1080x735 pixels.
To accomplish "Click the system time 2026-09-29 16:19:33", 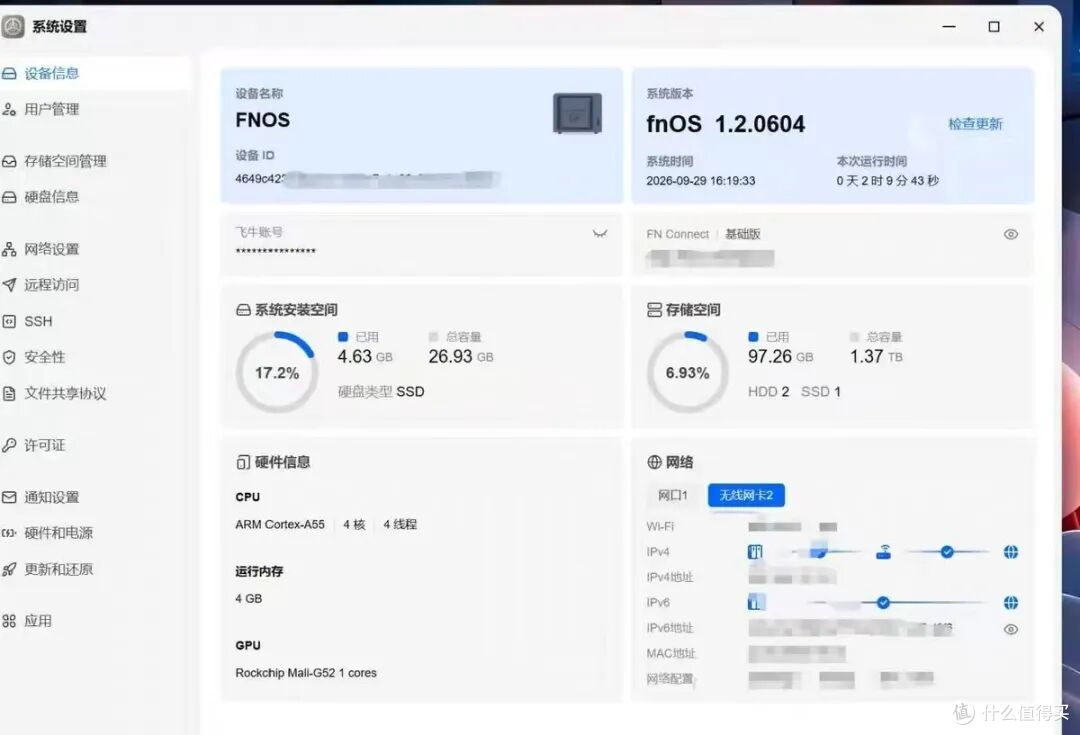I will tap(700, 180).
